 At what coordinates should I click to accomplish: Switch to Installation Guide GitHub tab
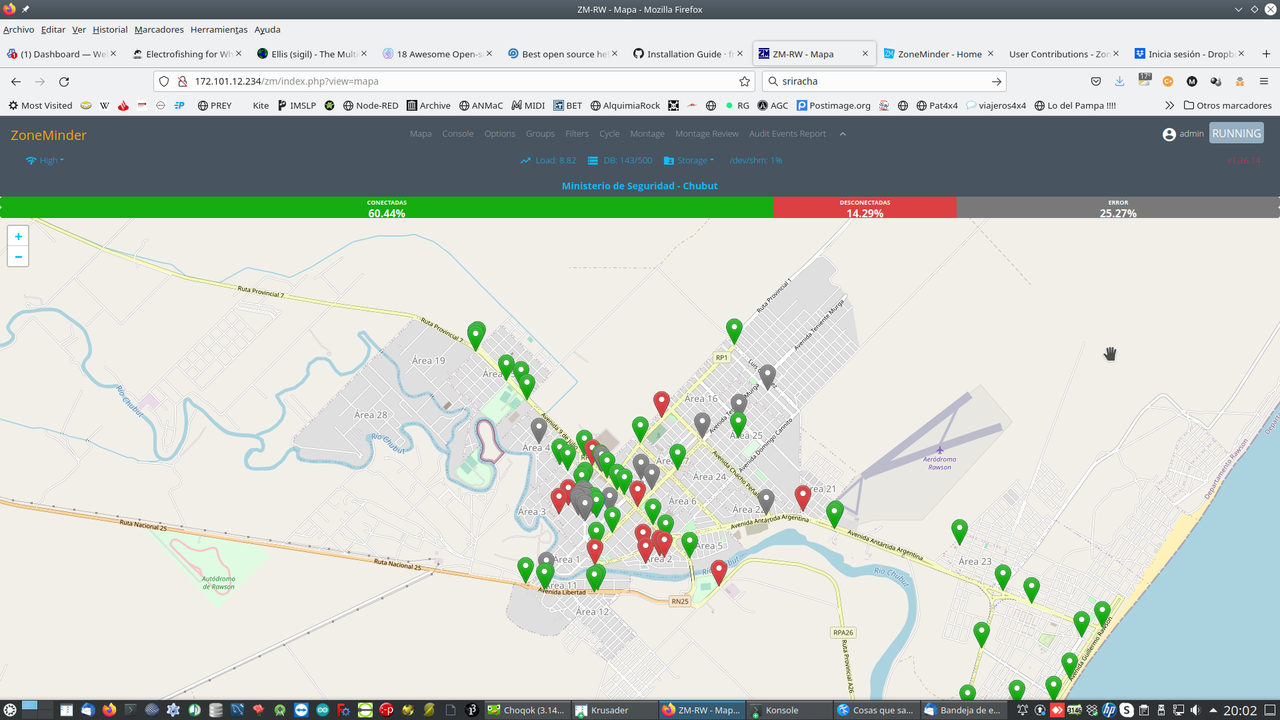(x=689, y=54)
